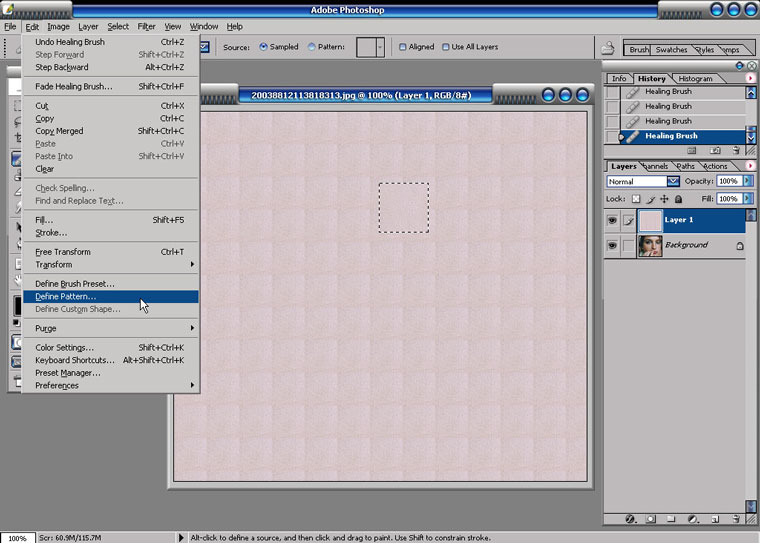Open the pattern picker dropdown in options bar
Viewport: 760px width, 543px height.
point(379,47)
